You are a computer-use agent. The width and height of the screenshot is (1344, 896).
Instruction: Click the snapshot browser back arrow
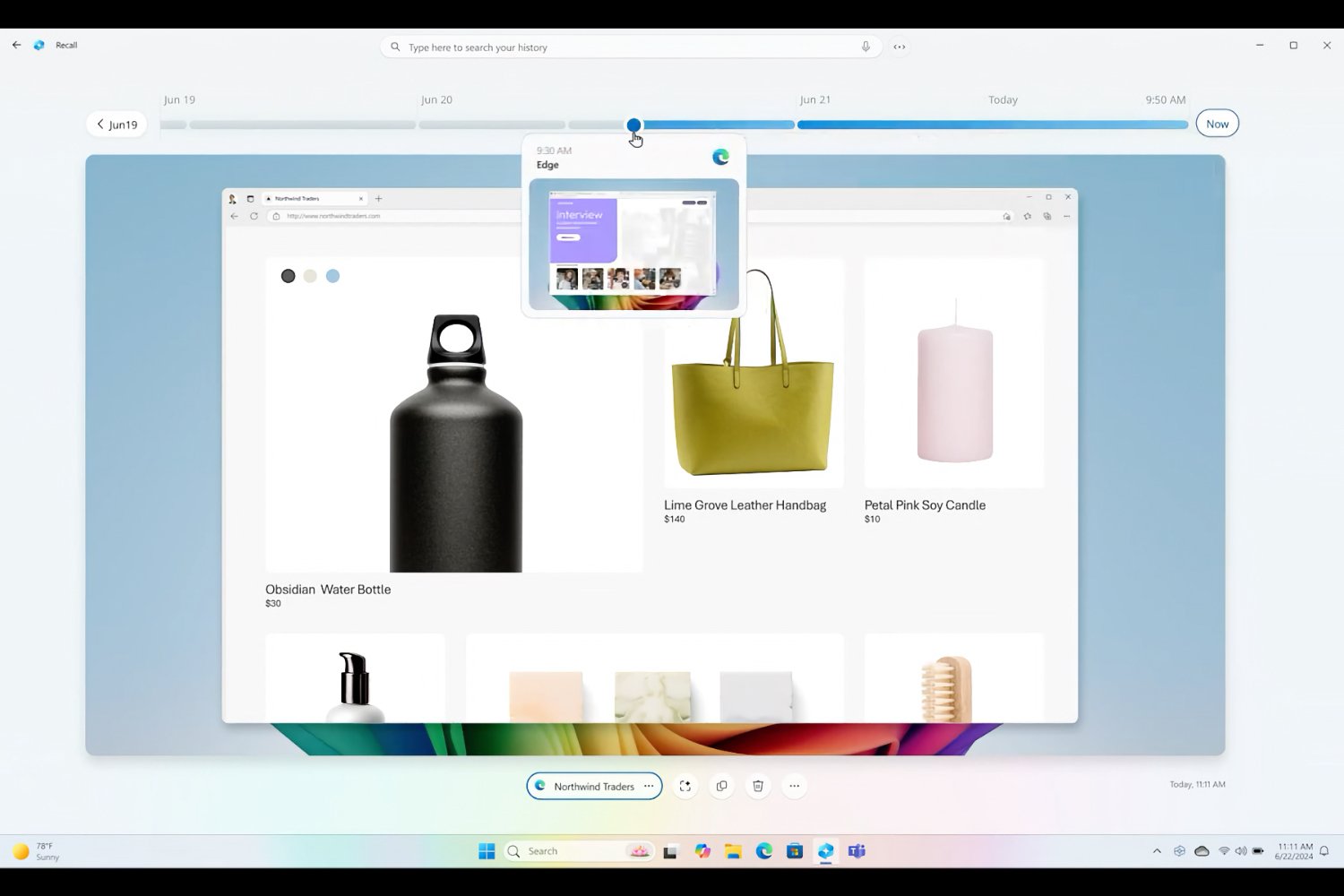pyautogui.click(x=235, y=216)
